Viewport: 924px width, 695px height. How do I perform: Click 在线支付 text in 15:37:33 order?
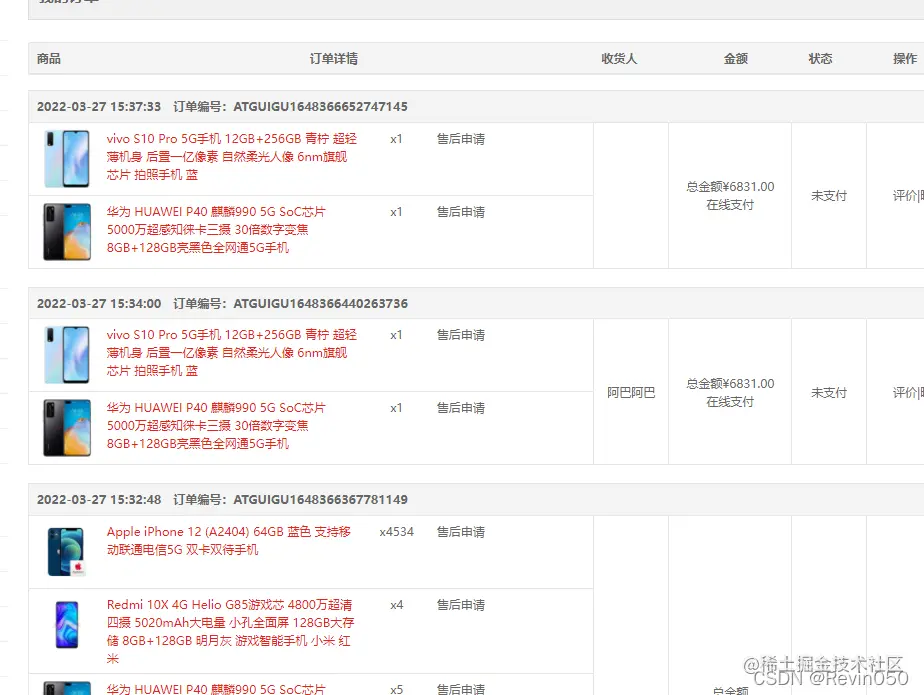[x=730, y=205]
